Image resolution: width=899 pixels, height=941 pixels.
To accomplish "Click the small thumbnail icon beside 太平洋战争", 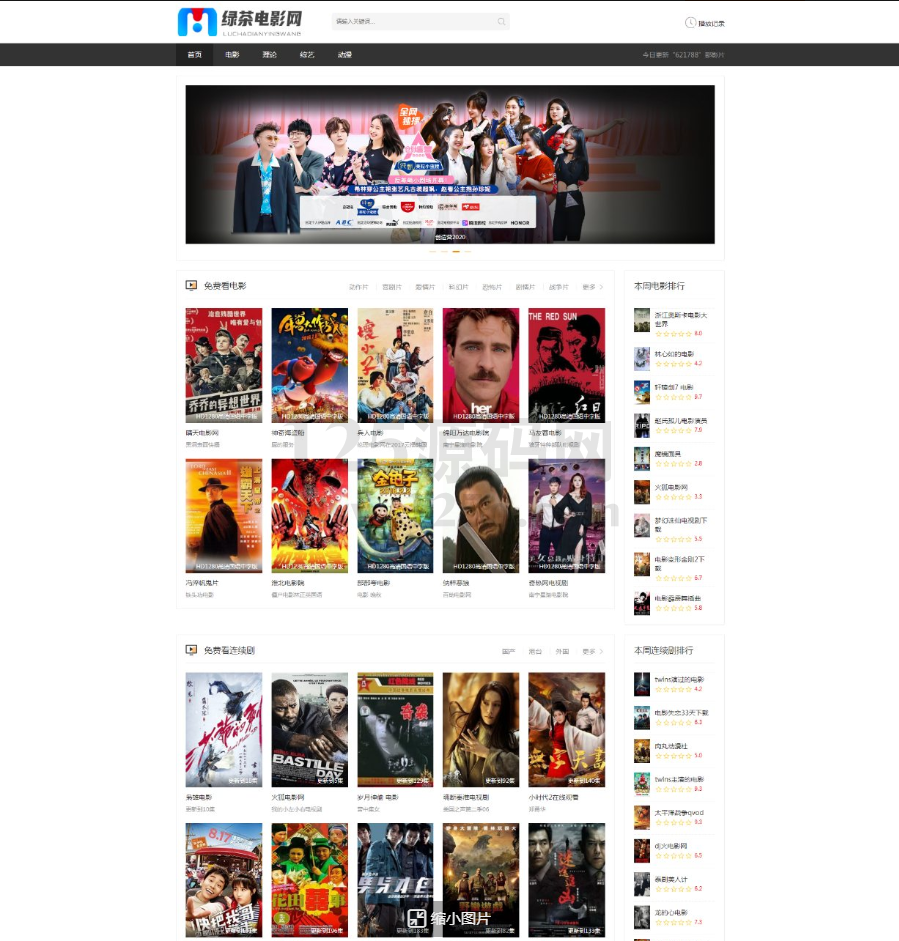I will [x=641, y=817].
